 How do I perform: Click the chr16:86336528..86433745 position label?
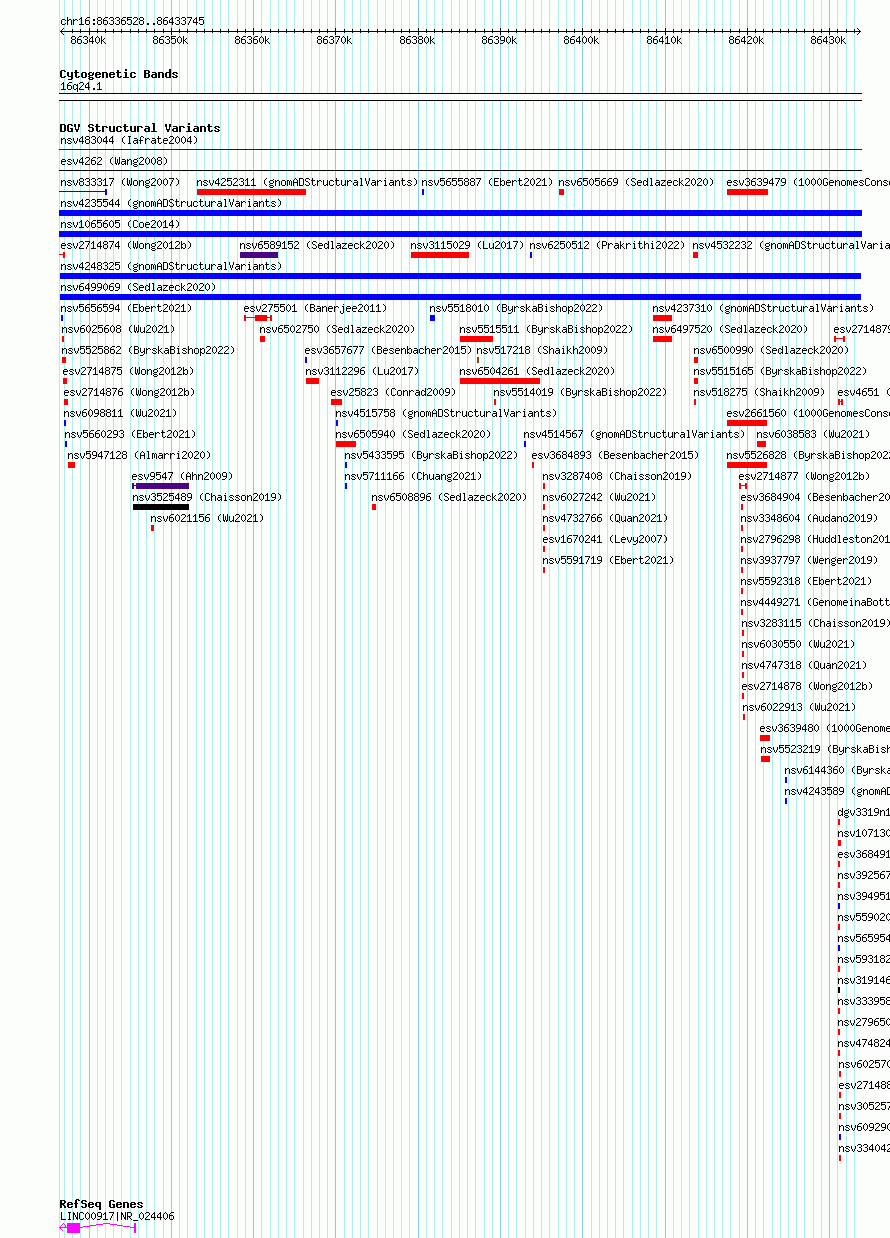pyautogui.click(x=132, y=21)
